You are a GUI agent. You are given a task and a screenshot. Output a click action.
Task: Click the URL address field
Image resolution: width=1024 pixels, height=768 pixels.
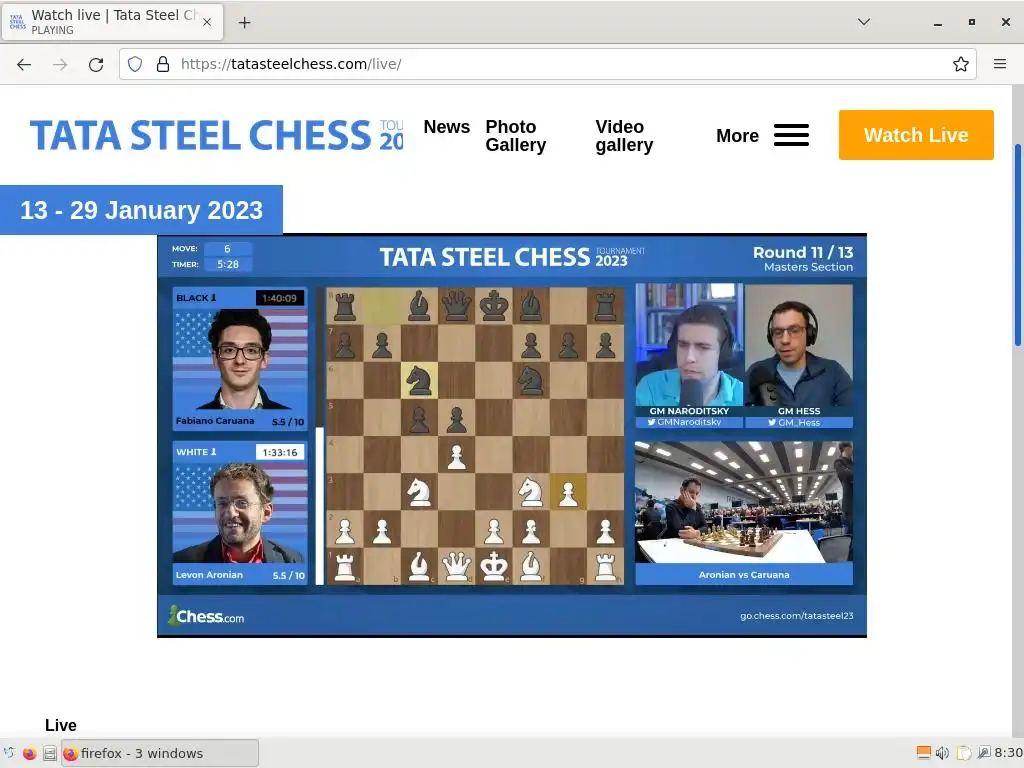[x=549, y=64]
